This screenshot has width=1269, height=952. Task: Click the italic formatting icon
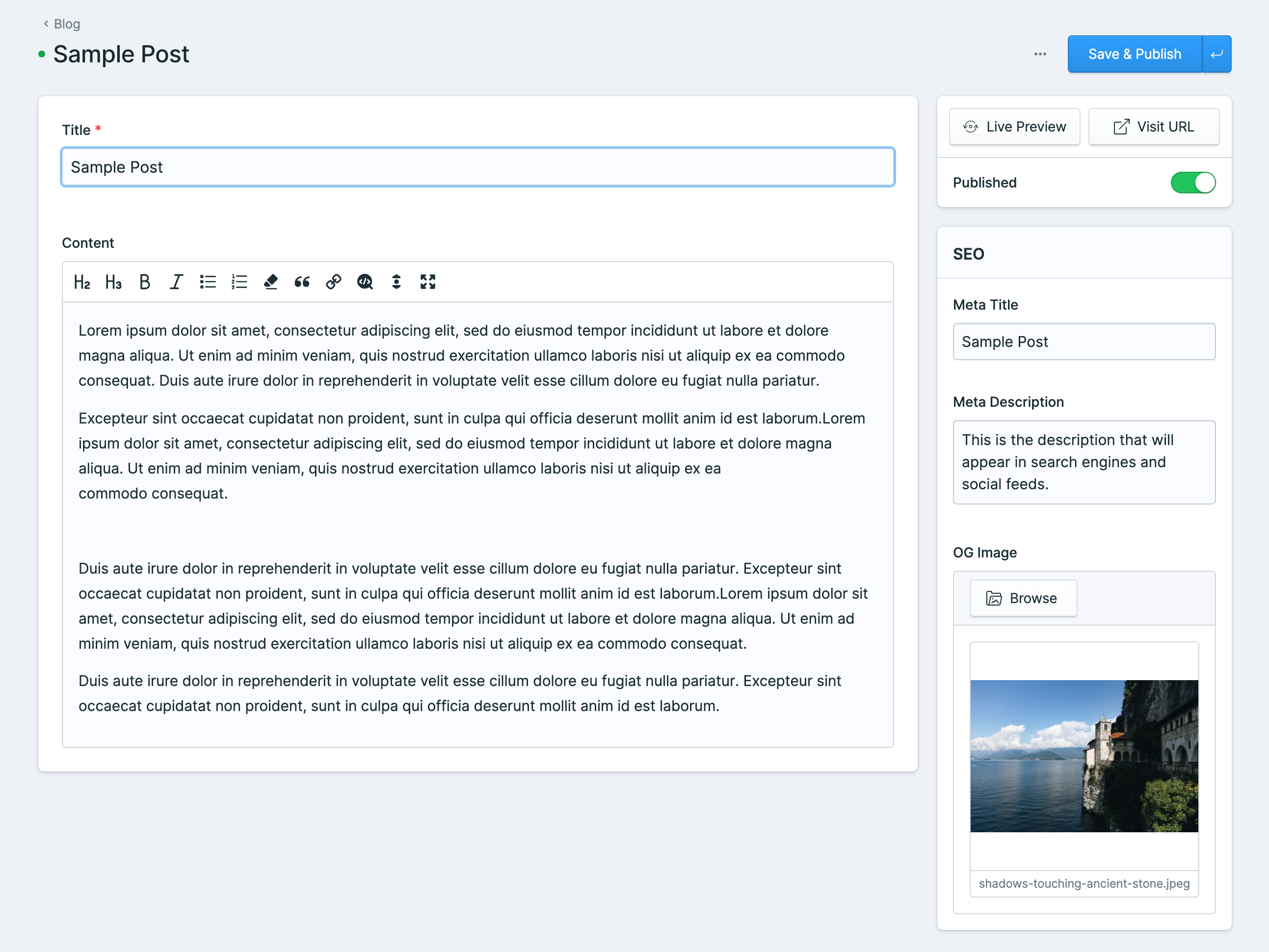[175, 282]
